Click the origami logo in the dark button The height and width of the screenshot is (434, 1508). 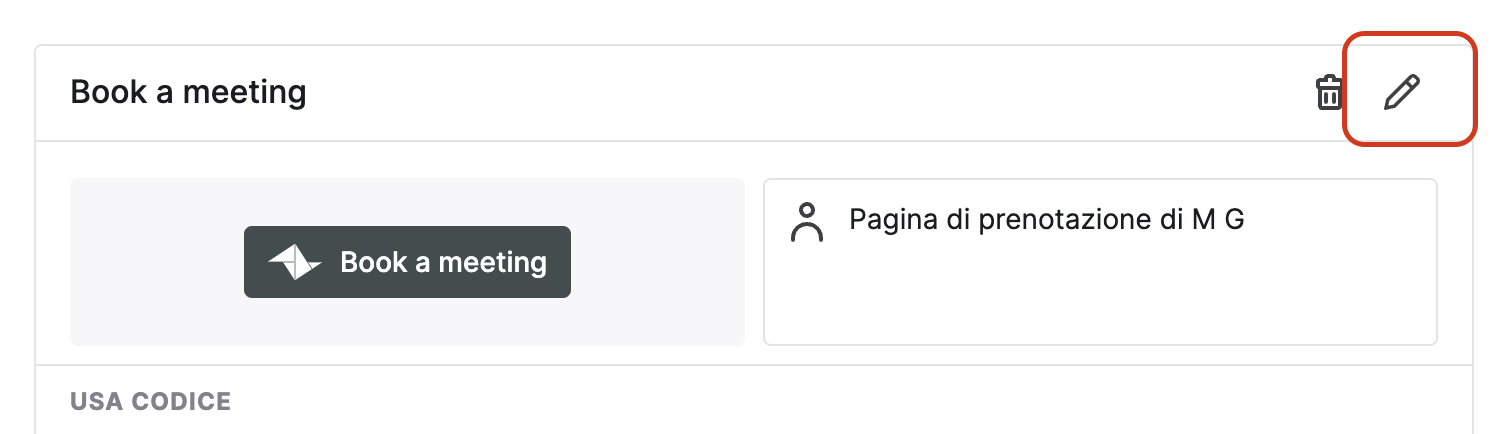294,262
